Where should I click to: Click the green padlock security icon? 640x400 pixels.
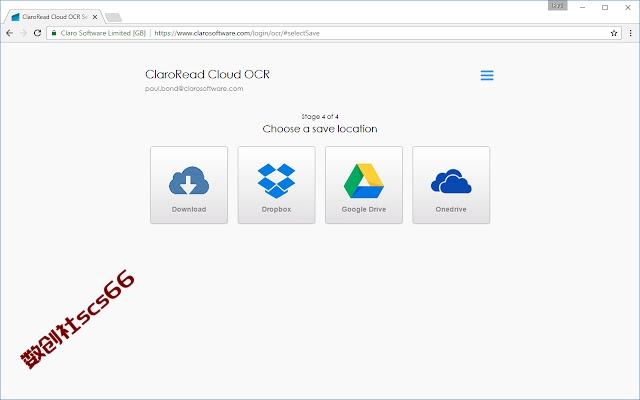click(53, 33)
